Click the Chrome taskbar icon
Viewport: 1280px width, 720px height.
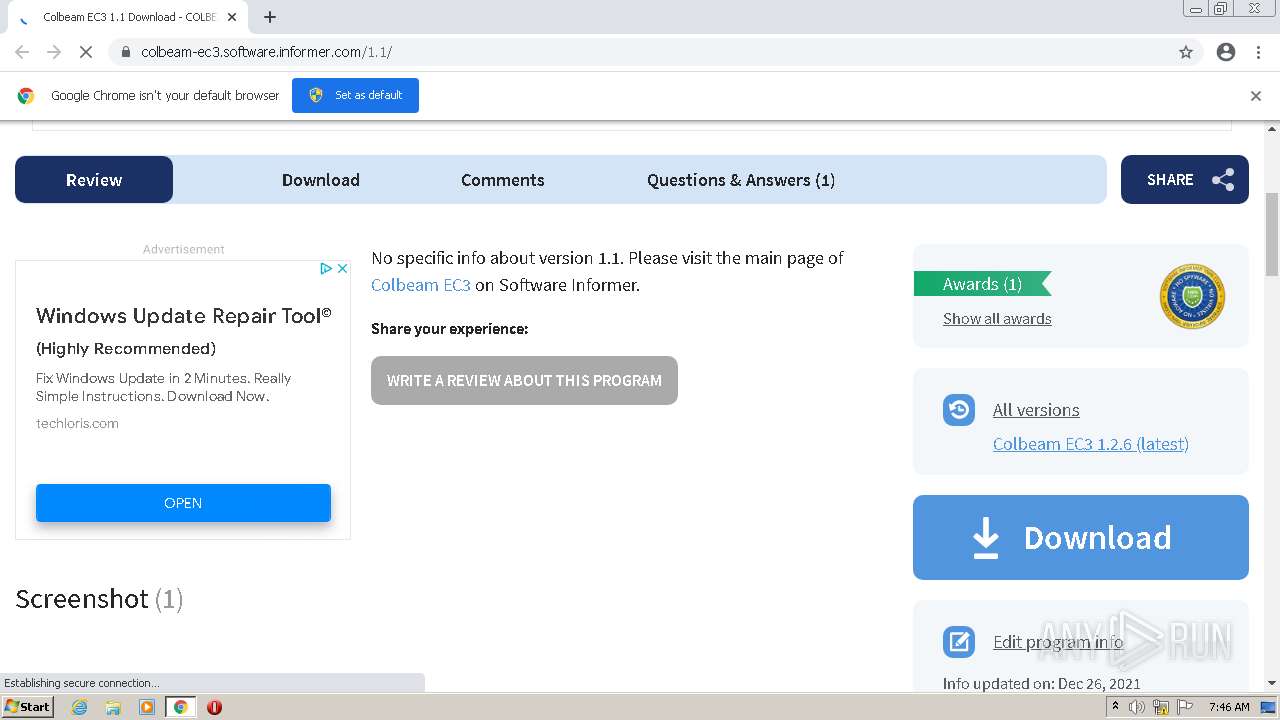tap(180, 707)
